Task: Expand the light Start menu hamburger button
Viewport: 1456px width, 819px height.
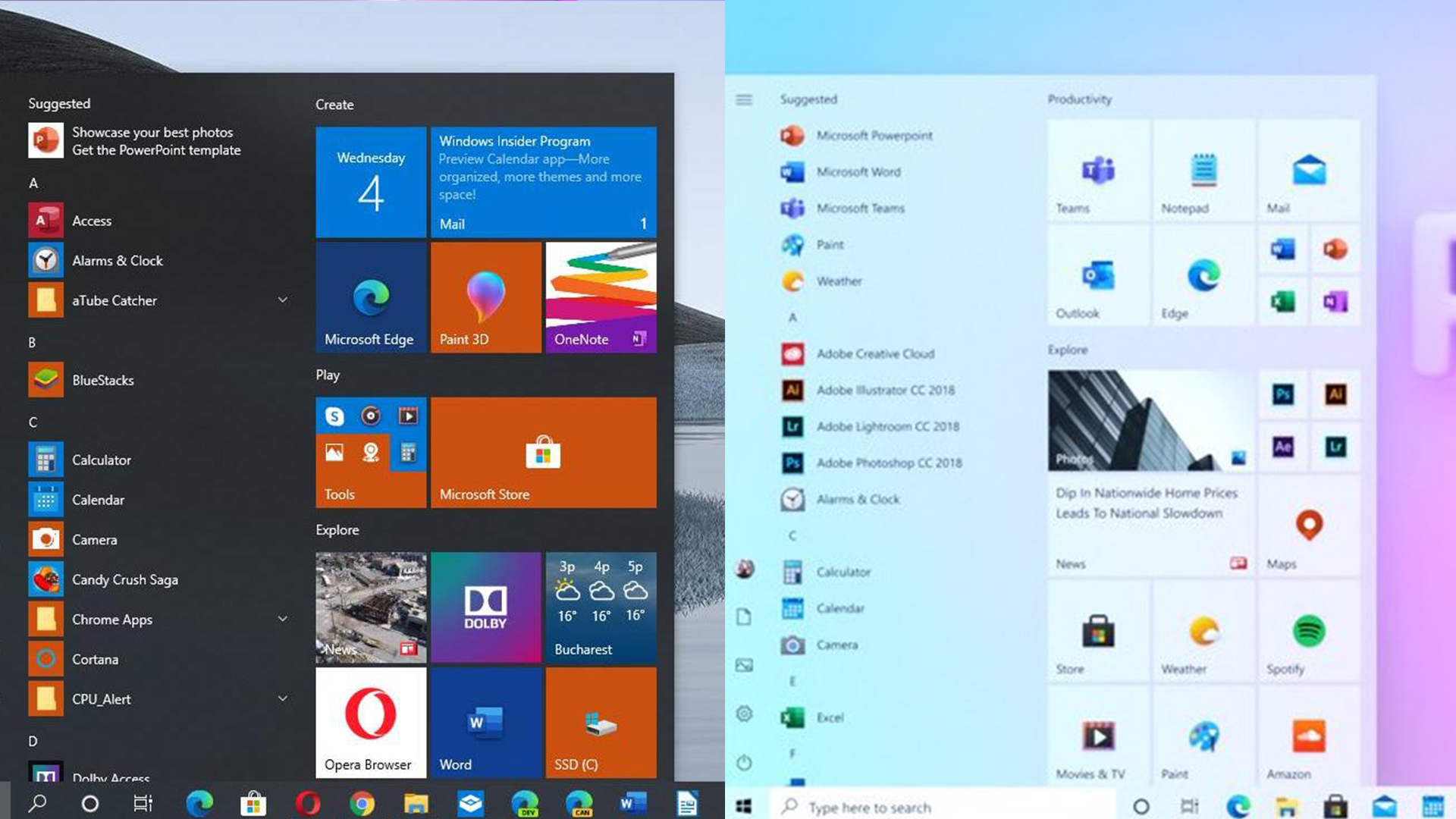Action: click(x=744, y=99)
